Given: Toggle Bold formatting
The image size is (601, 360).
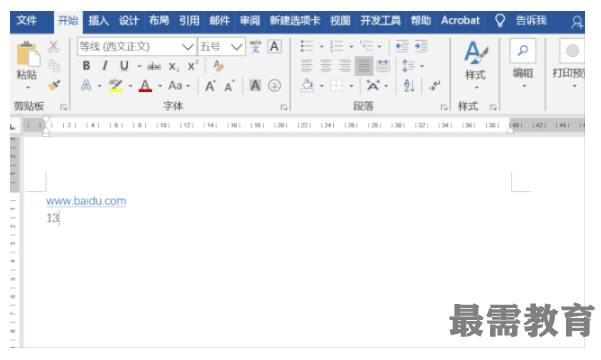Looking at the screenshot, I should 87,66.
